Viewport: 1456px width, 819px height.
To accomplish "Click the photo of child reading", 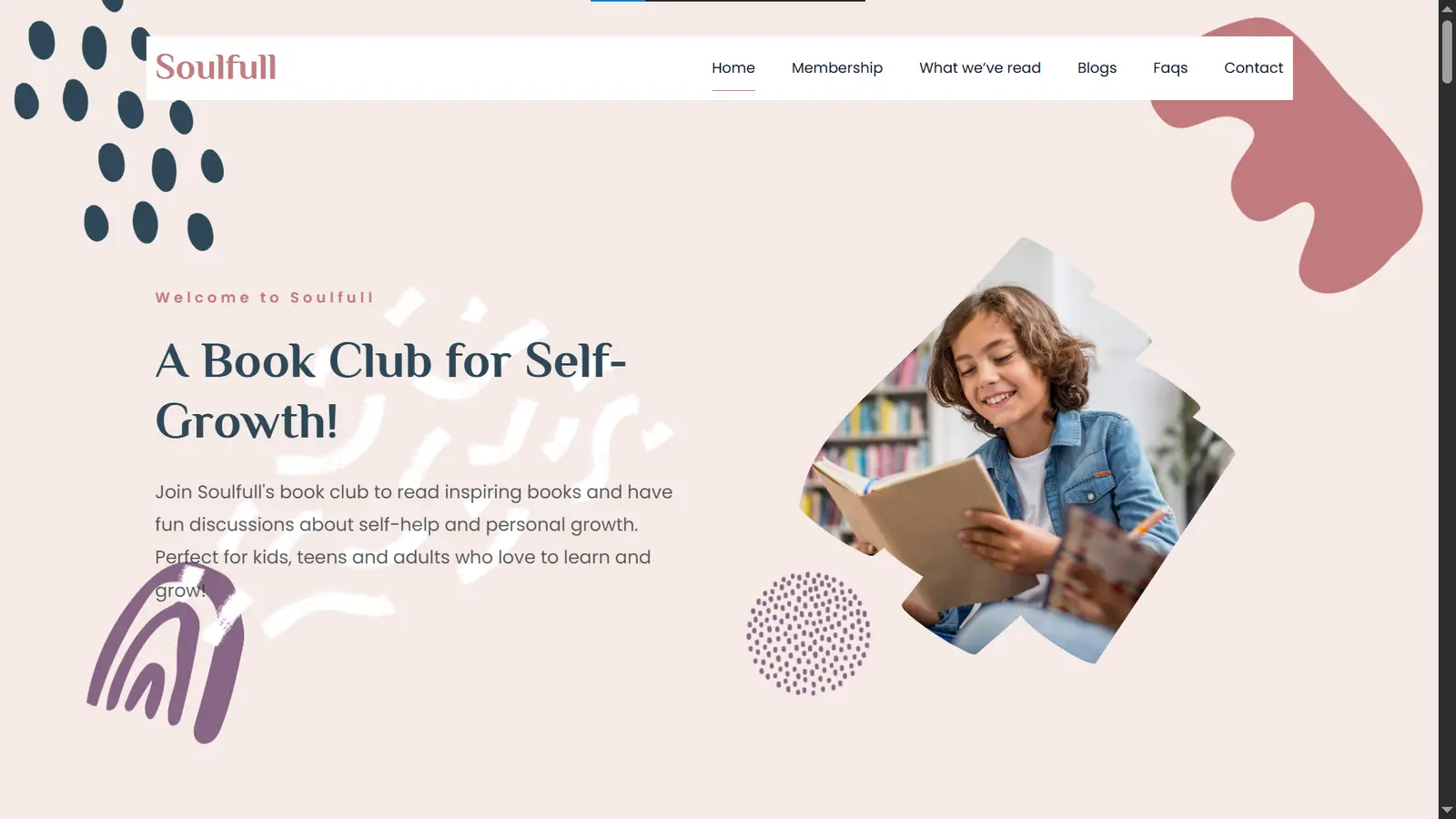I will tap(1016, 450).
